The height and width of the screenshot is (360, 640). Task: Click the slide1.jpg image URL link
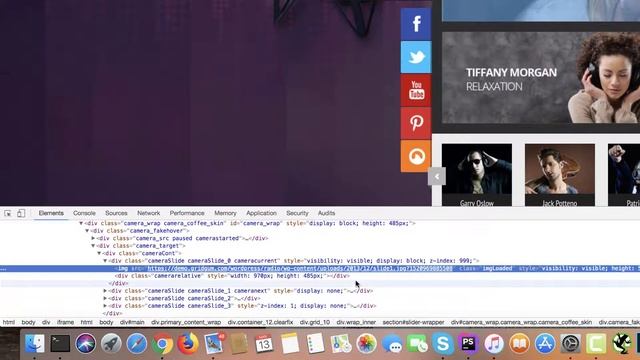300,269
